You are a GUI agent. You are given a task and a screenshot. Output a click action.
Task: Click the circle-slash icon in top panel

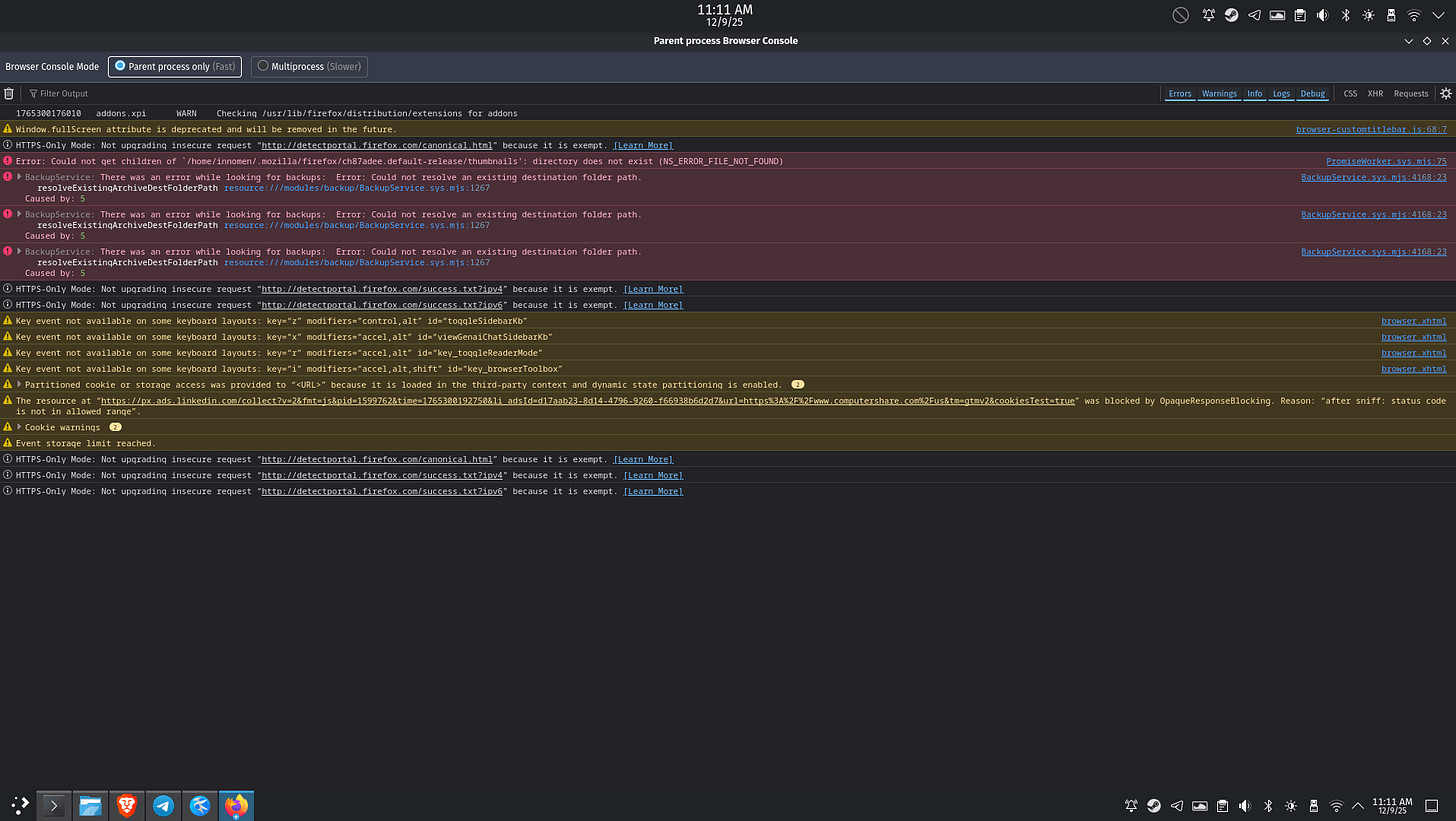coord(1181,15)
